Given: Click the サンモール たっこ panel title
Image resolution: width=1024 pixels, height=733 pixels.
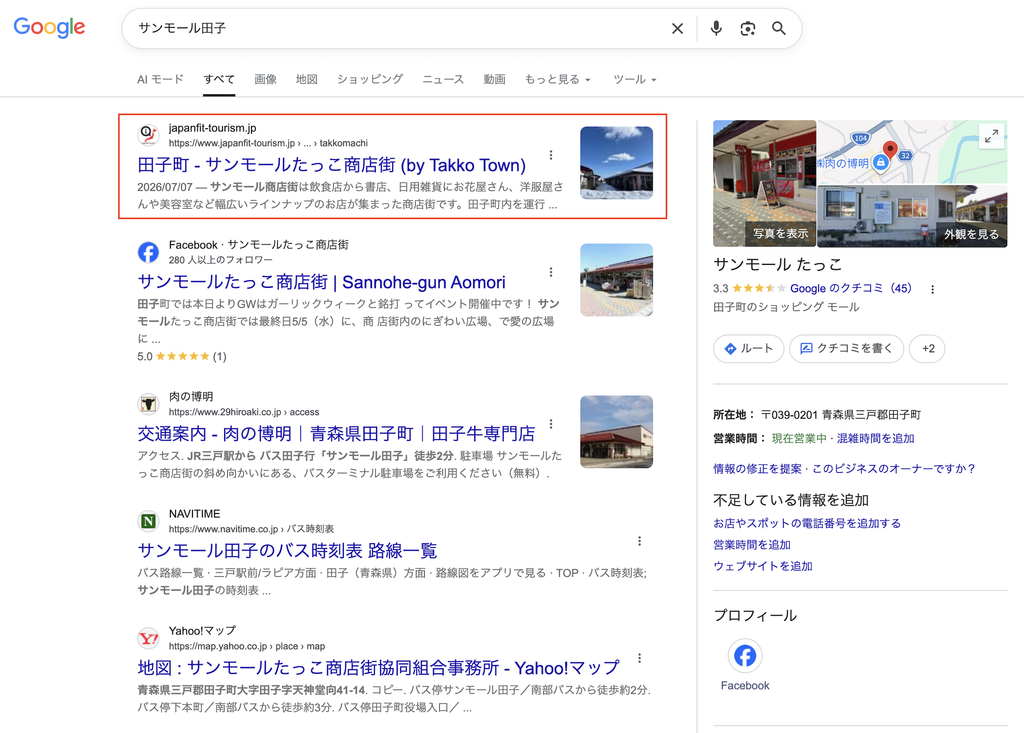Looking at the screenshot, I should [778, 265].
